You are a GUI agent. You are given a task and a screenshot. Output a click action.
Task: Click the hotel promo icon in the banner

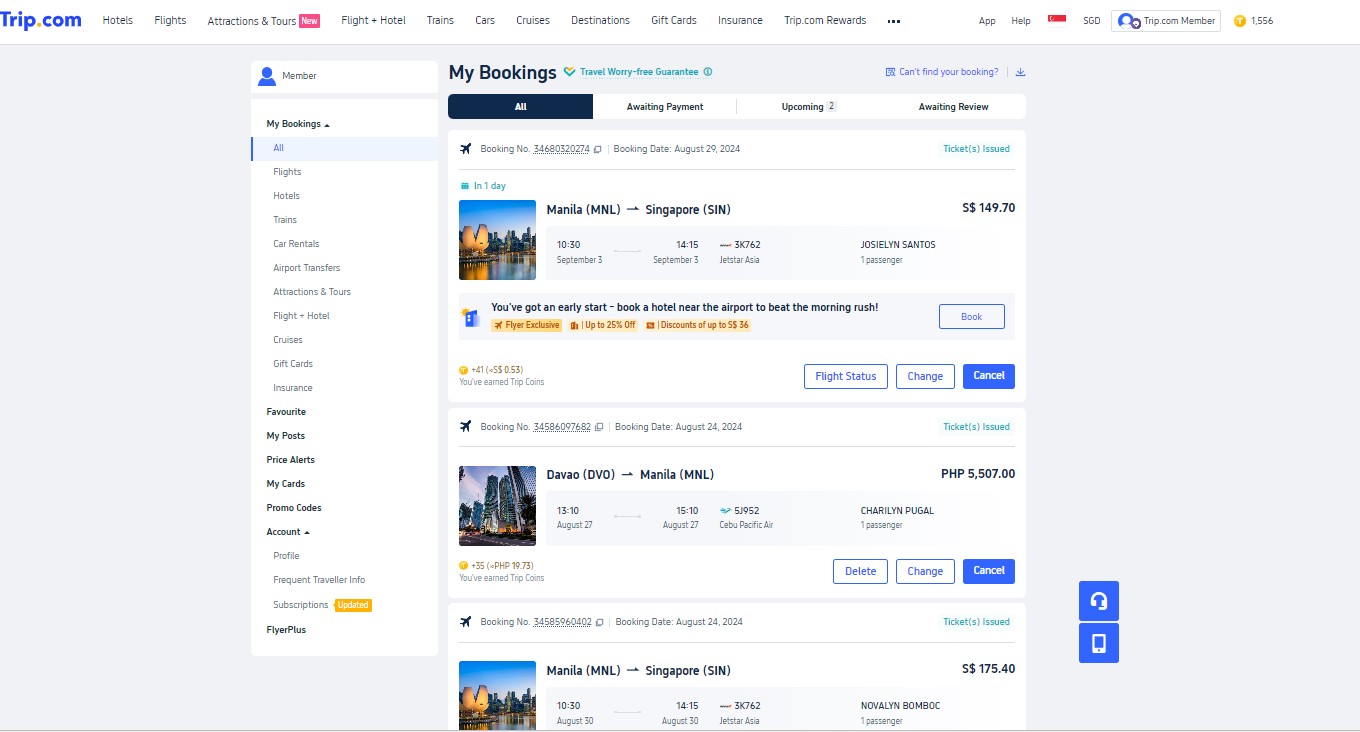470,317
